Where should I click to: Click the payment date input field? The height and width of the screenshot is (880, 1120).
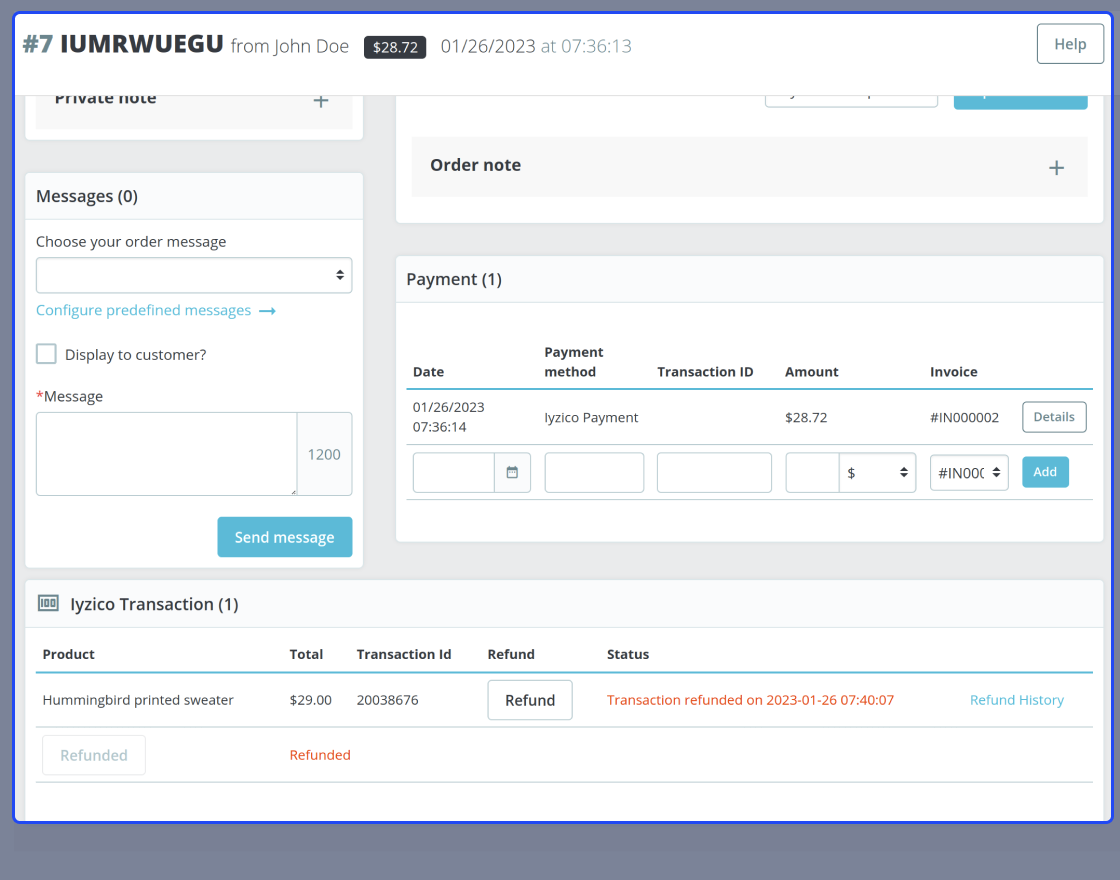pos(454,472)
